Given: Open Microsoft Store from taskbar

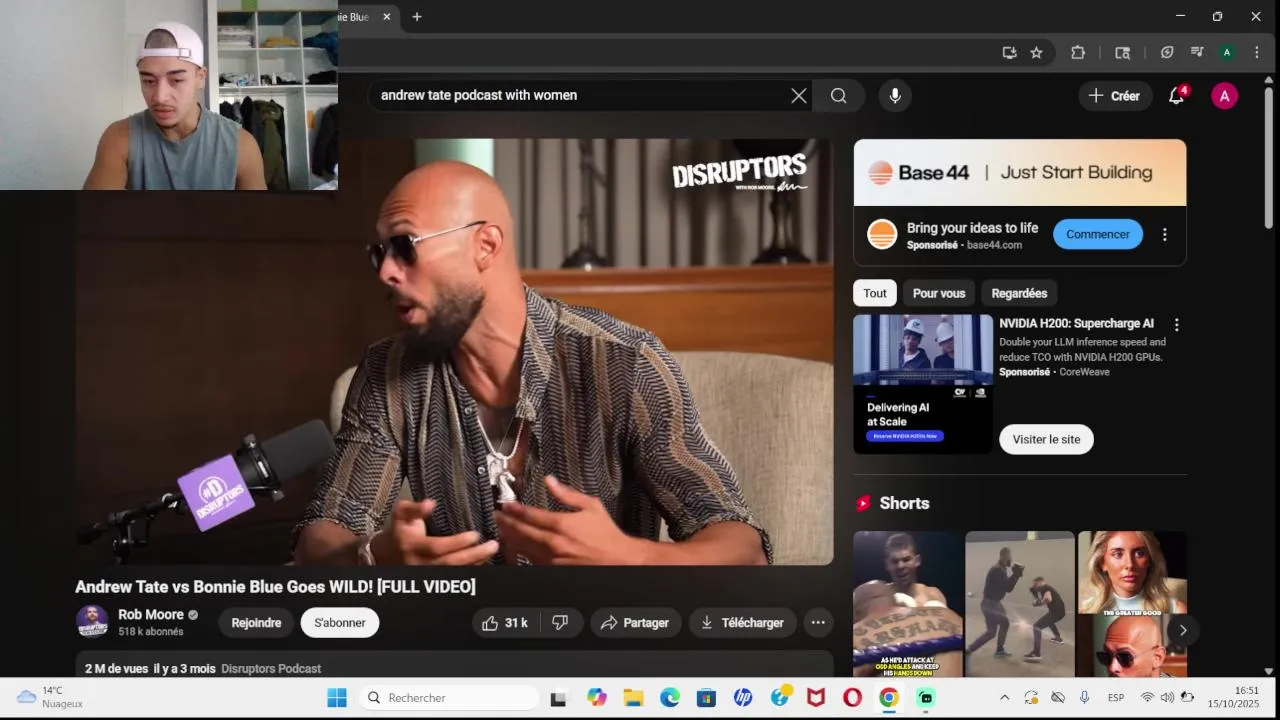Looking at the screenshot, I should coord(706,698).
